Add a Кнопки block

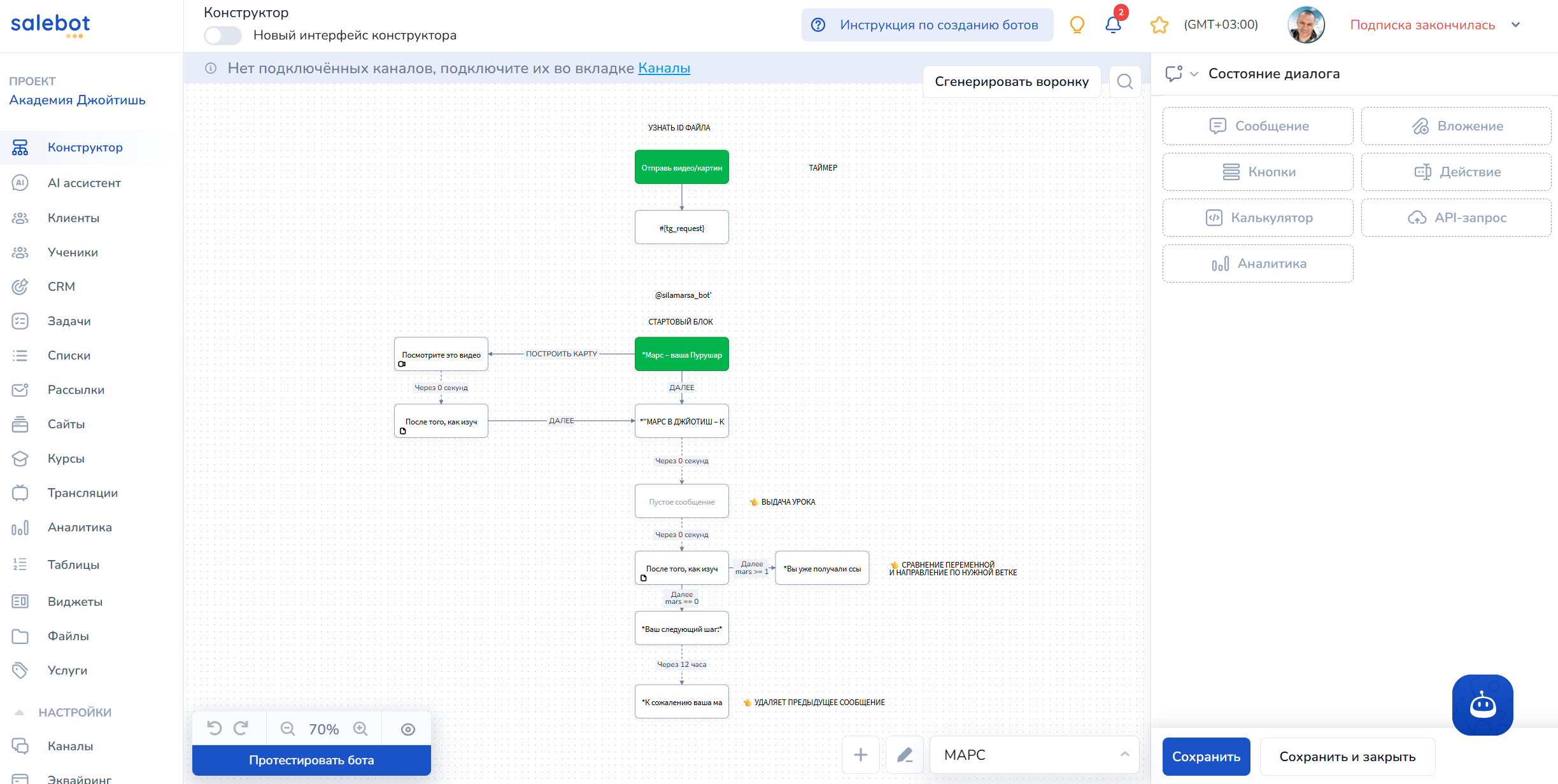1257,172
